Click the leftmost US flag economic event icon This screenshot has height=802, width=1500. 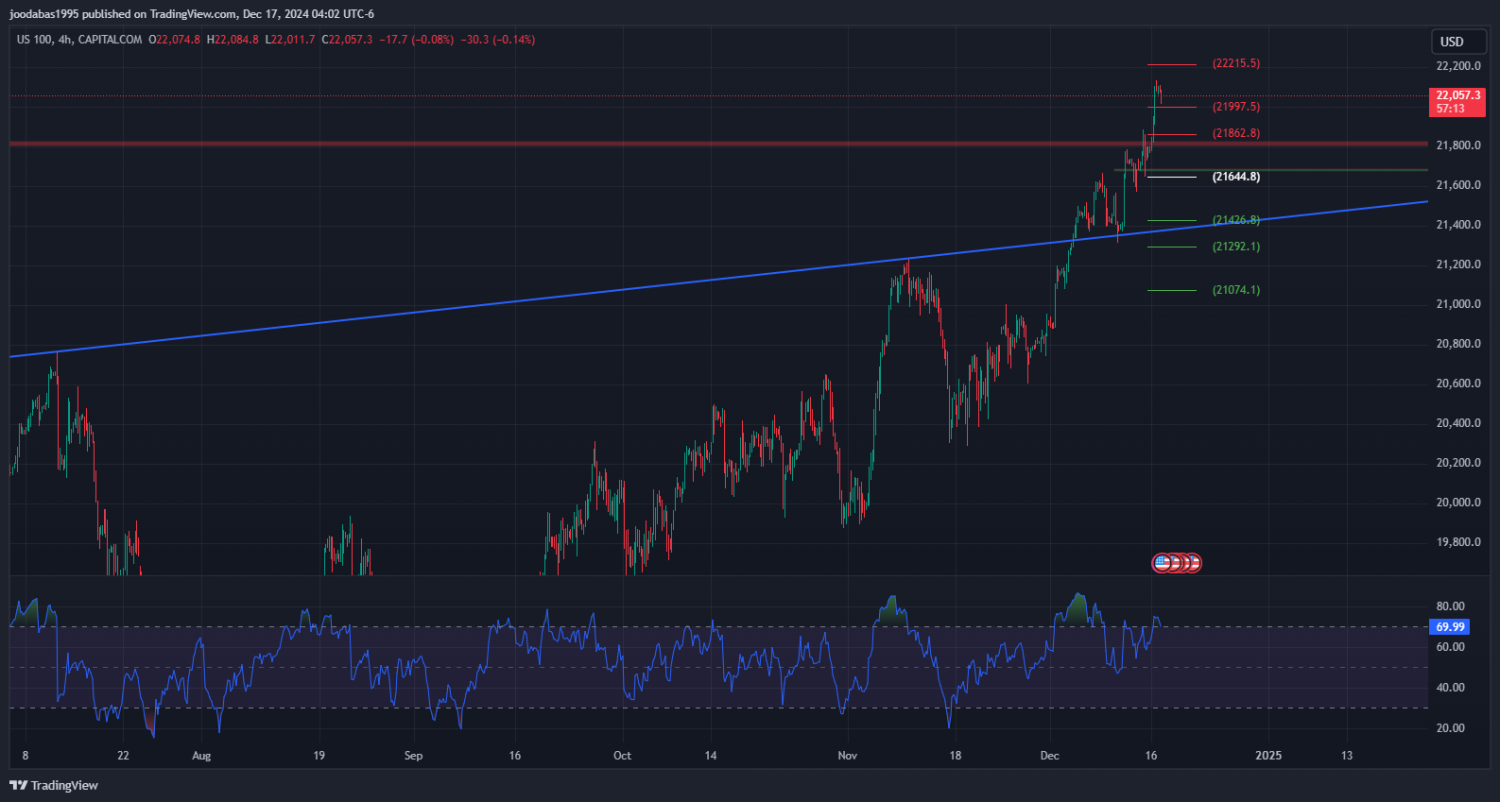1162,563
